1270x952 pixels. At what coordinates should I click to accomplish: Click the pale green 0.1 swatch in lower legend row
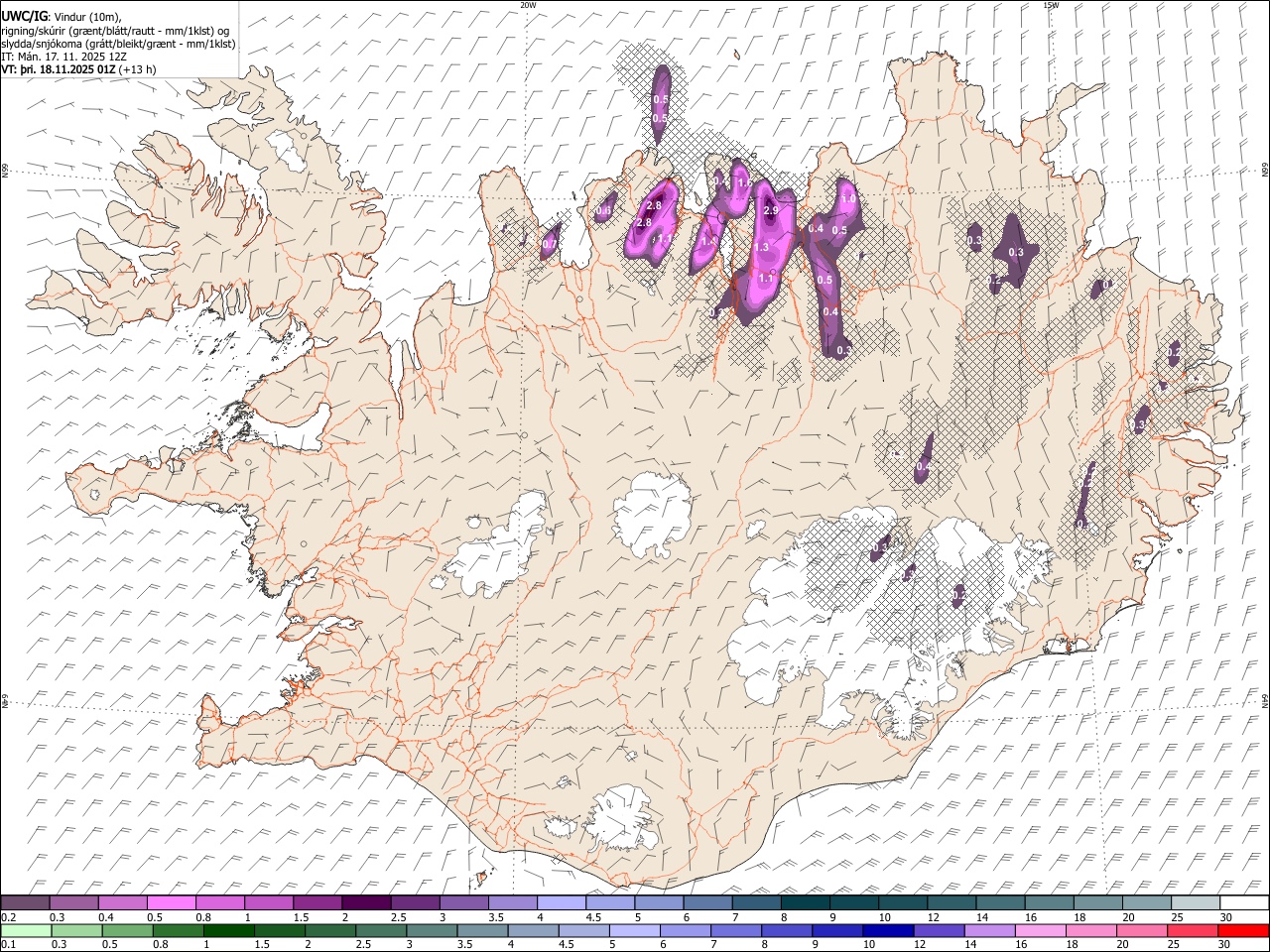coord(26,930)
